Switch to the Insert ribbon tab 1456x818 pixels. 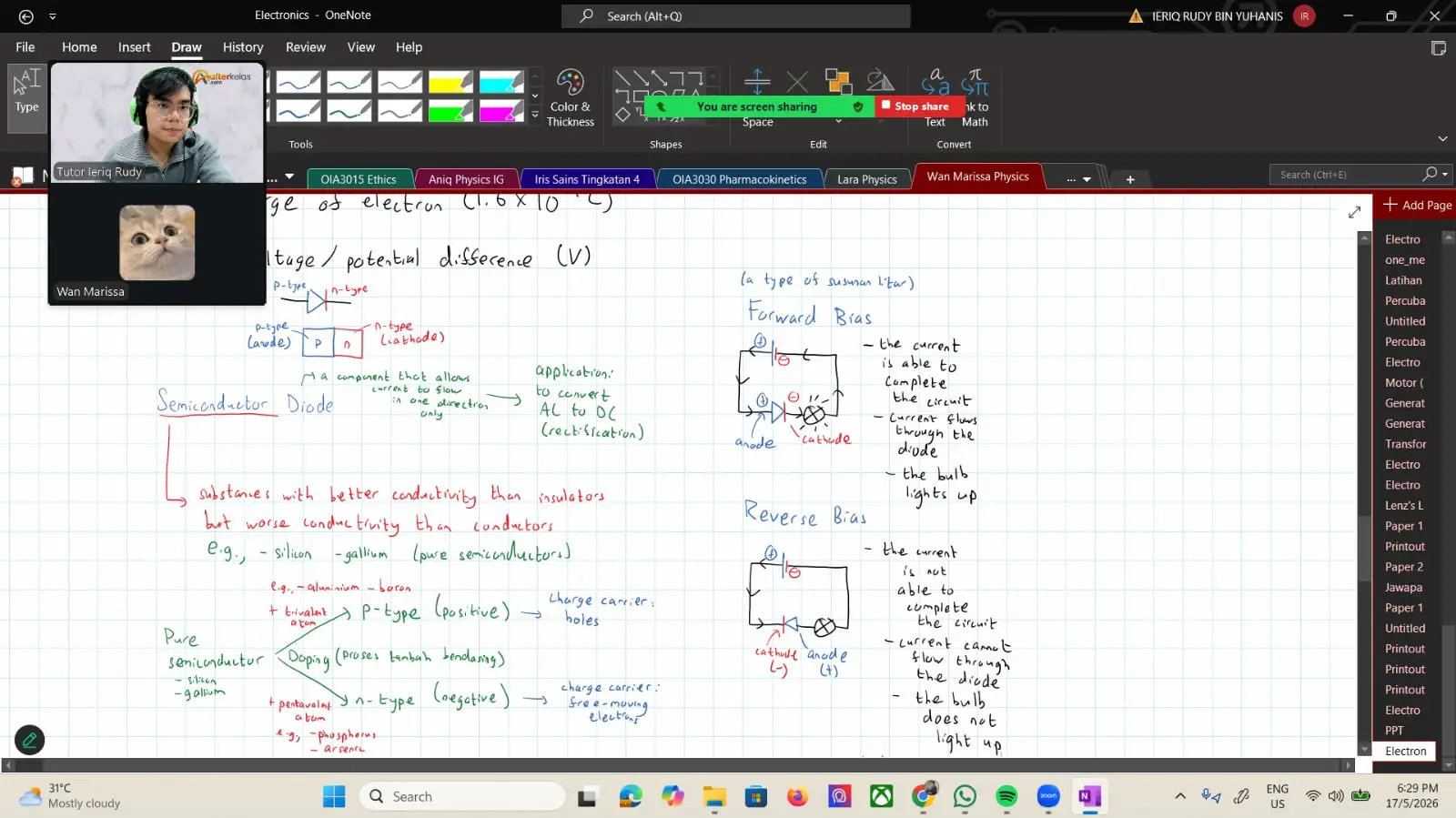(x=134, y=47)
